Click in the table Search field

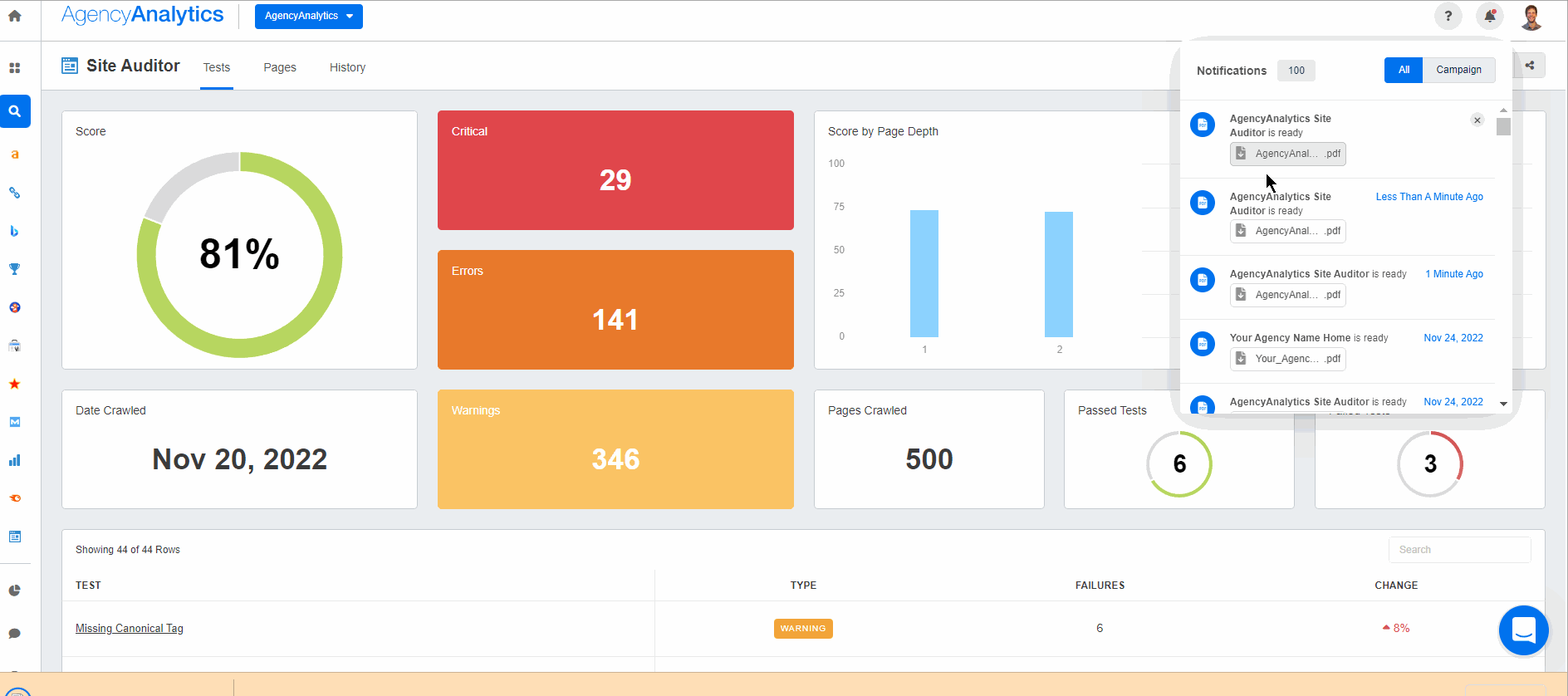(x=1460, y=550)
